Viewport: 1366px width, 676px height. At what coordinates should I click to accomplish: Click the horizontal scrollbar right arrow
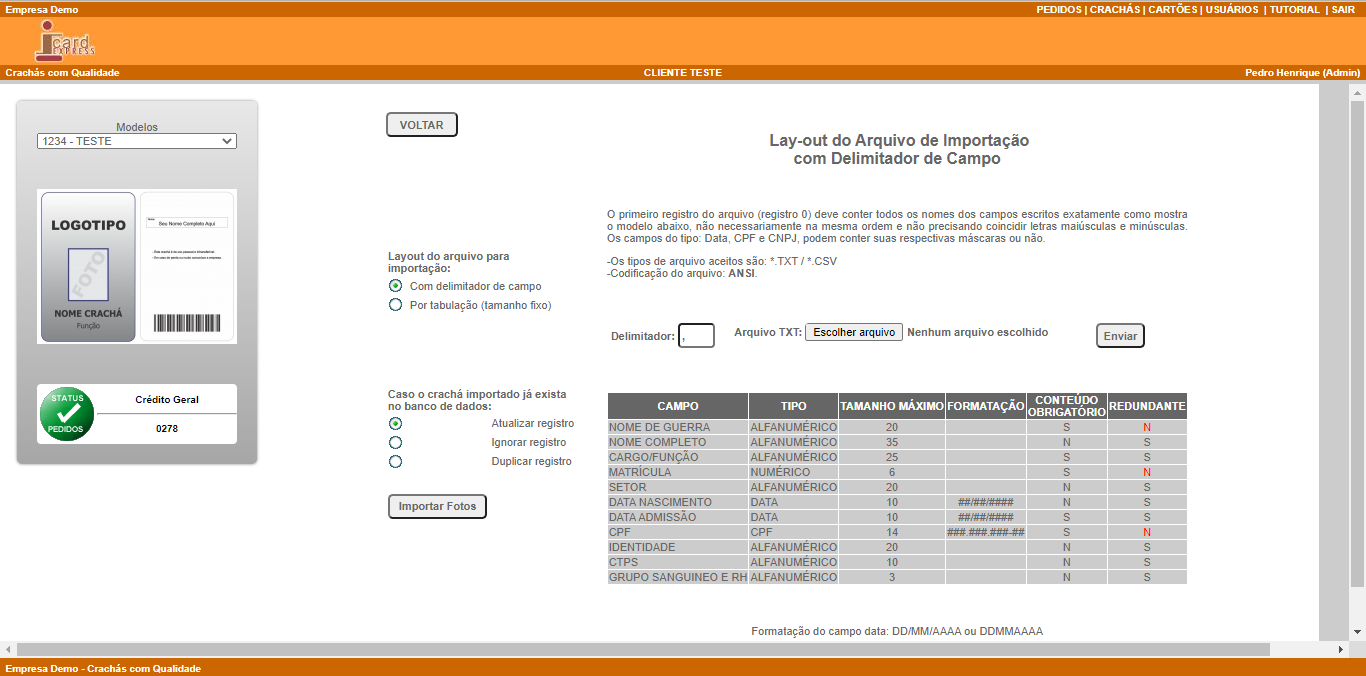click(x=1342, y=649)
